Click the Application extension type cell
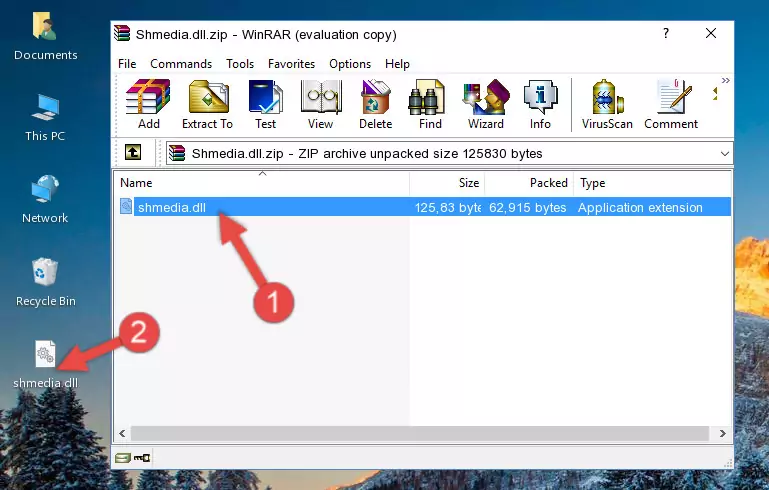 pyautogui.click(x=640, y=207)
